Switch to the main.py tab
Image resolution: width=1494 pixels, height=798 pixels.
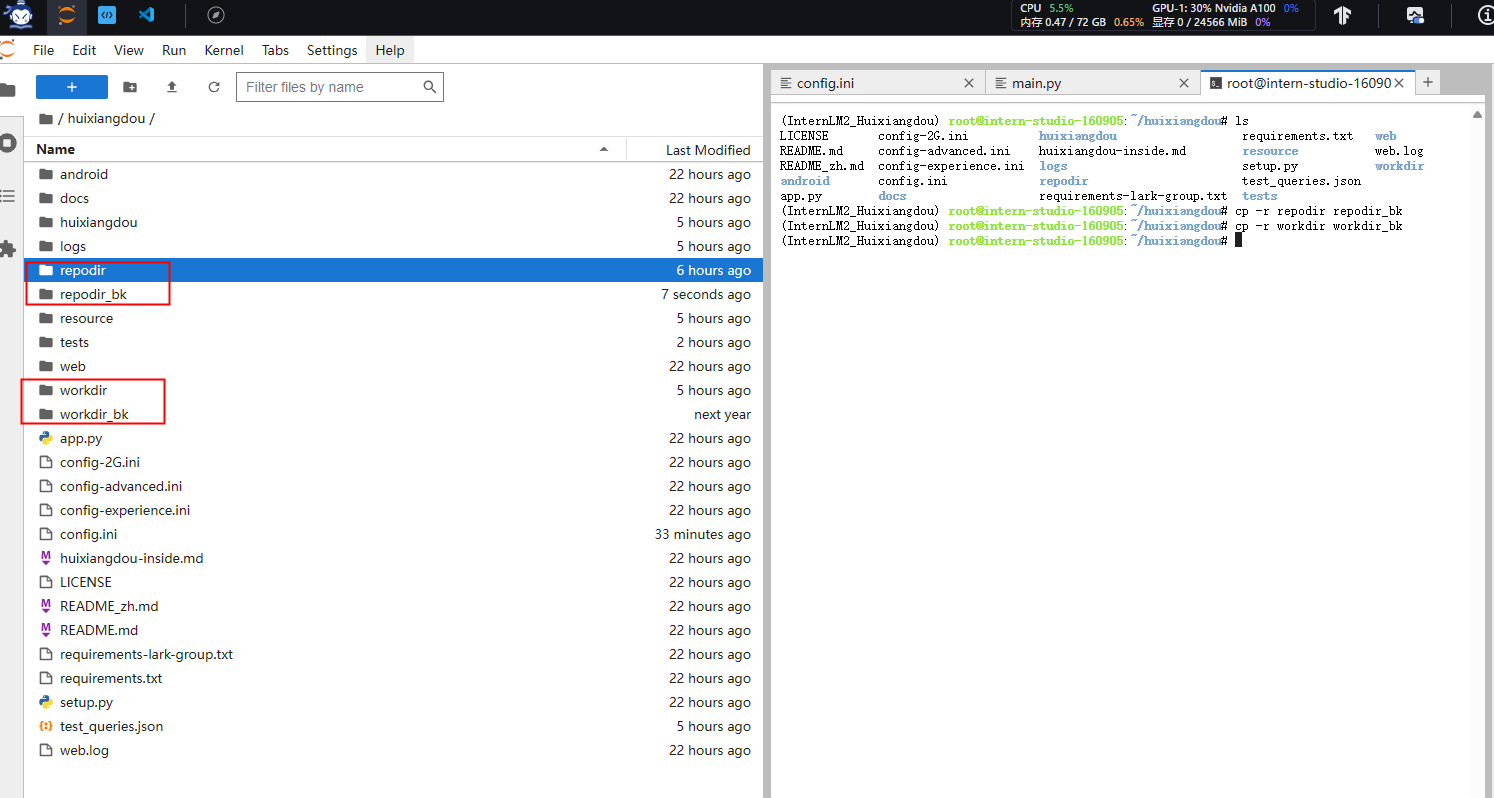click(1092, 83)
